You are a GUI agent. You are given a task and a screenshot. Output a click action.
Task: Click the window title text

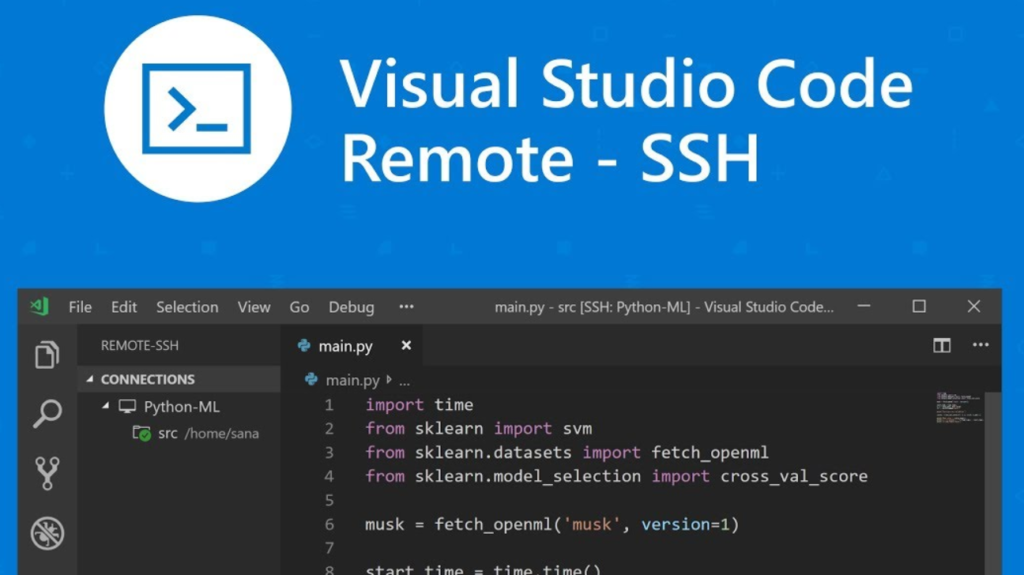(x=664, y=306)
